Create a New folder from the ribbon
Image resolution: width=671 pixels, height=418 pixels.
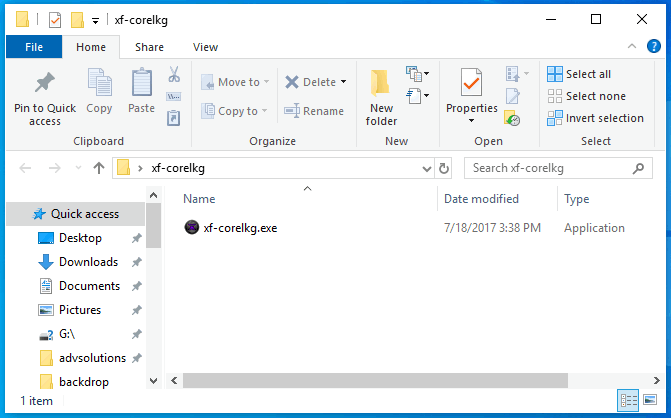[381, 97]
